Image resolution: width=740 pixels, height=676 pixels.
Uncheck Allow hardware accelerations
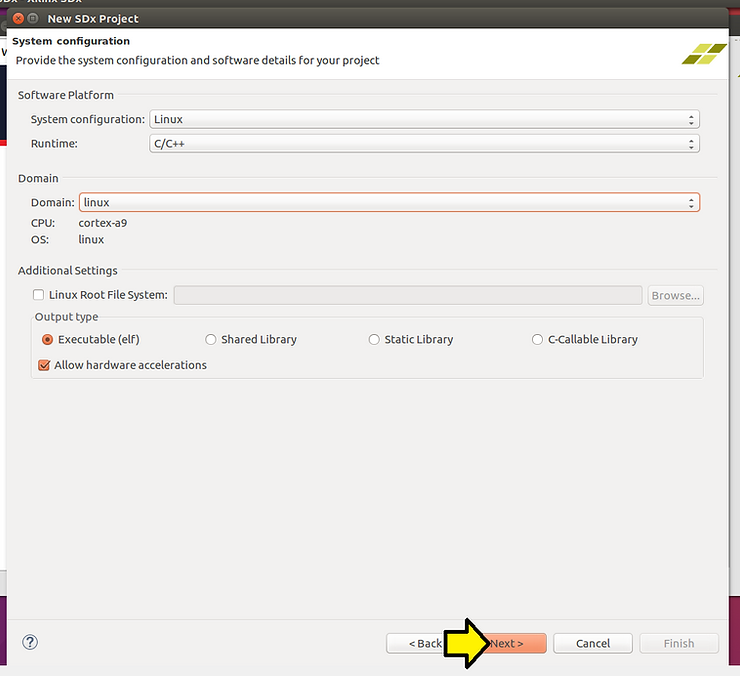coord(44,365)
